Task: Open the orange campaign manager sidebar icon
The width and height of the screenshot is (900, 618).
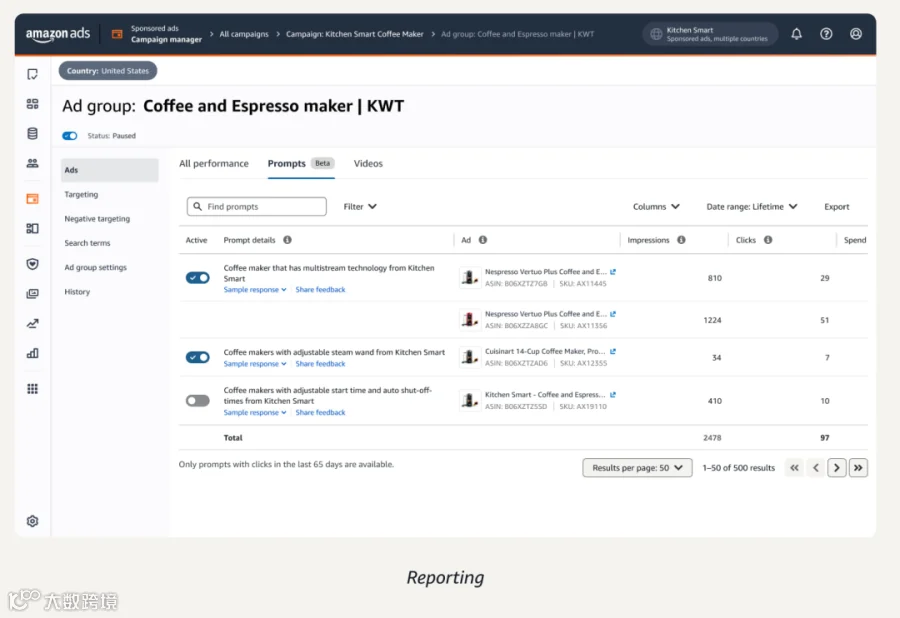Action: point(33,199)
